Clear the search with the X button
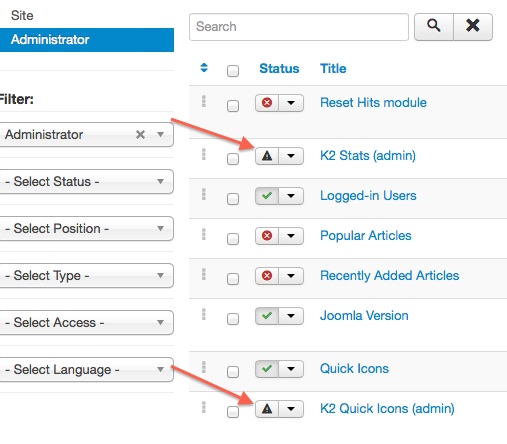Viewport: 507px width, 444px height. point(473,27)
